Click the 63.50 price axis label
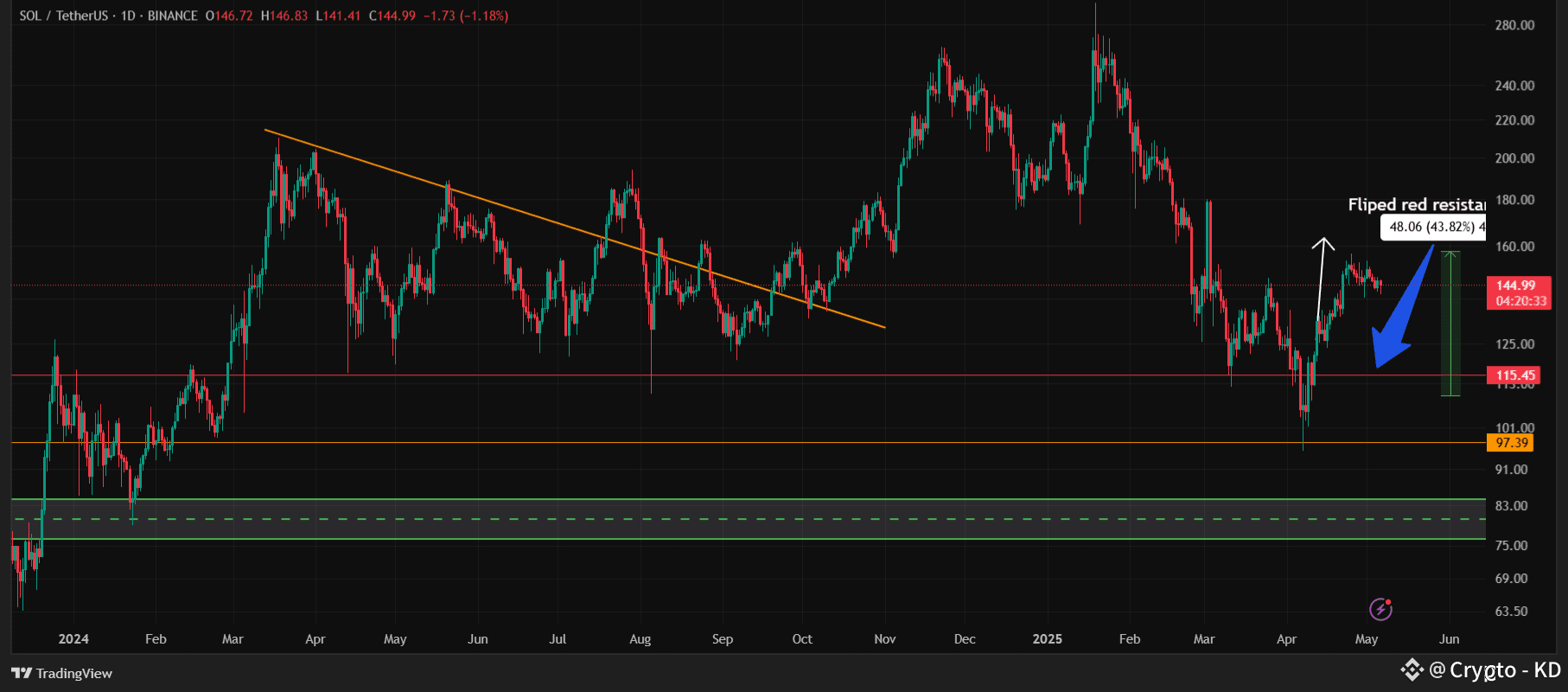1568x692 pixels. click(1512, 612)
